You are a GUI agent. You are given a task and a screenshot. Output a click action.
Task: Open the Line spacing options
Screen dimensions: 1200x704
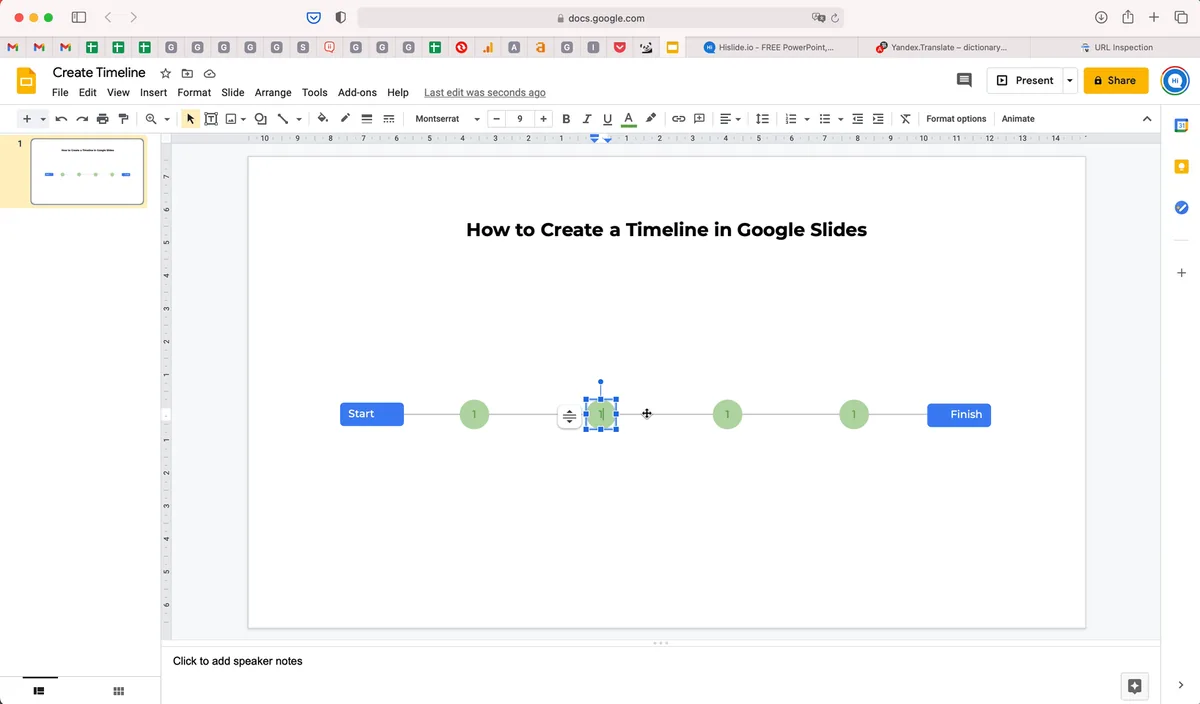tap(762, 119)
